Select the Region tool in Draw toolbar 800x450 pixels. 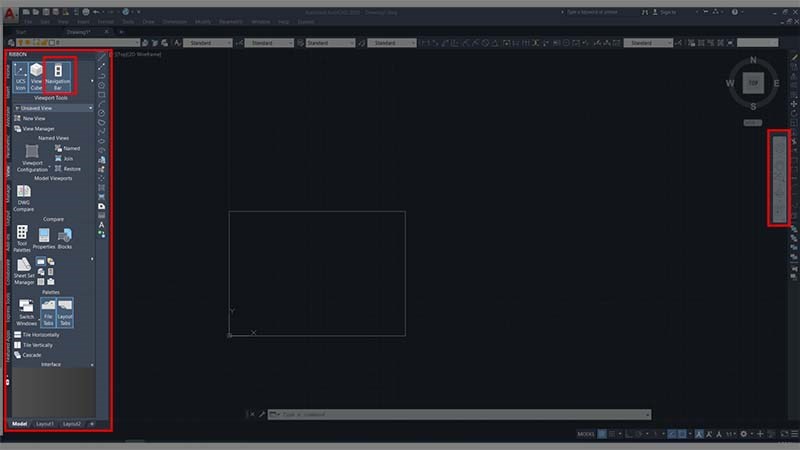point(102,206)
